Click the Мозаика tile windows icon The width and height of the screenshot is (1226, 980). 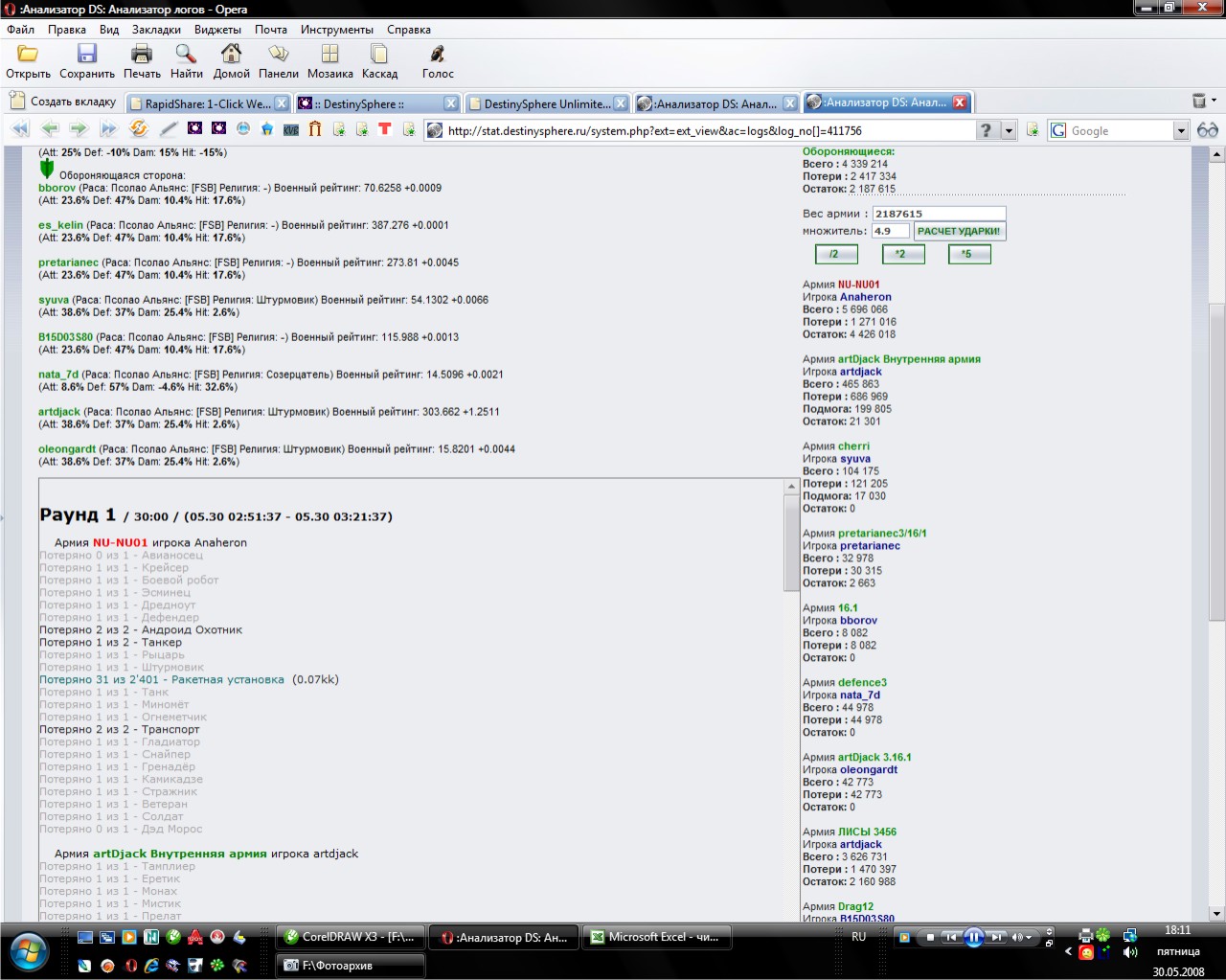pyautogui.click(x=330, y=54)
